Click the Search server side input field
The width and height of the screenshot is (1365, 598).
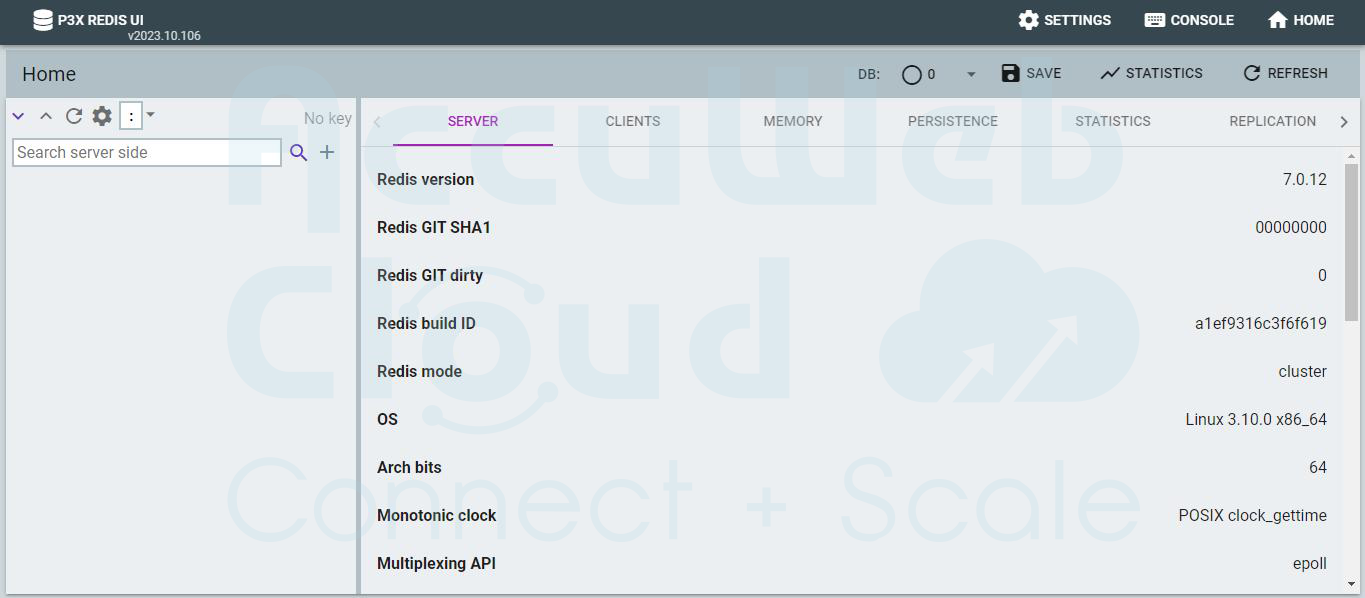(146, 152)
